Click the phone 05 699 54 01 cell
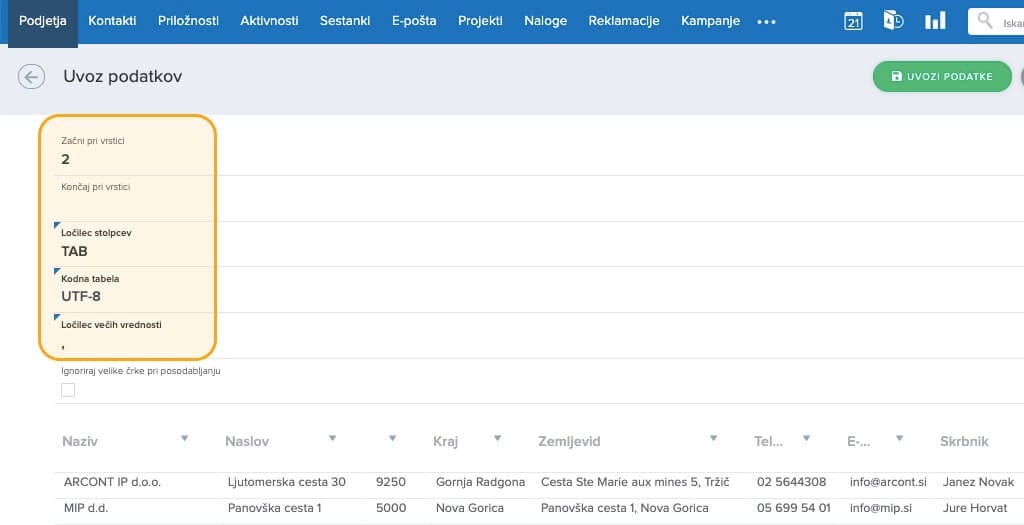Screen dimensions: 1024x525 (x=793, y=507)
